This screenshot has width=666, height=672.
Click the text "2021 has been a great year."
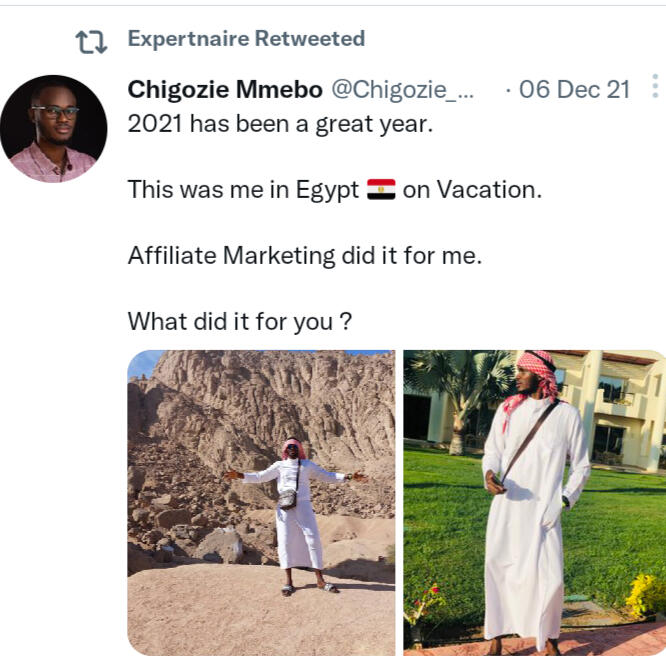point(280,124)
